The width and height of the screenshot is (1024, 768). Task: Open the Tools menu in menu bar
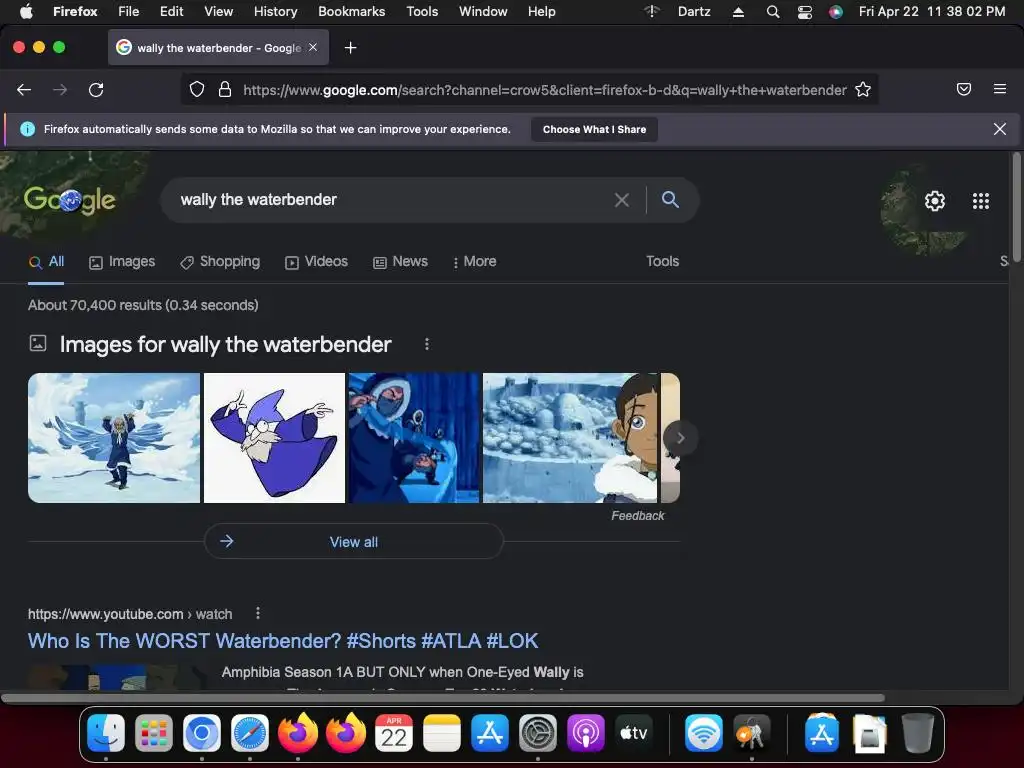[422, 11]
